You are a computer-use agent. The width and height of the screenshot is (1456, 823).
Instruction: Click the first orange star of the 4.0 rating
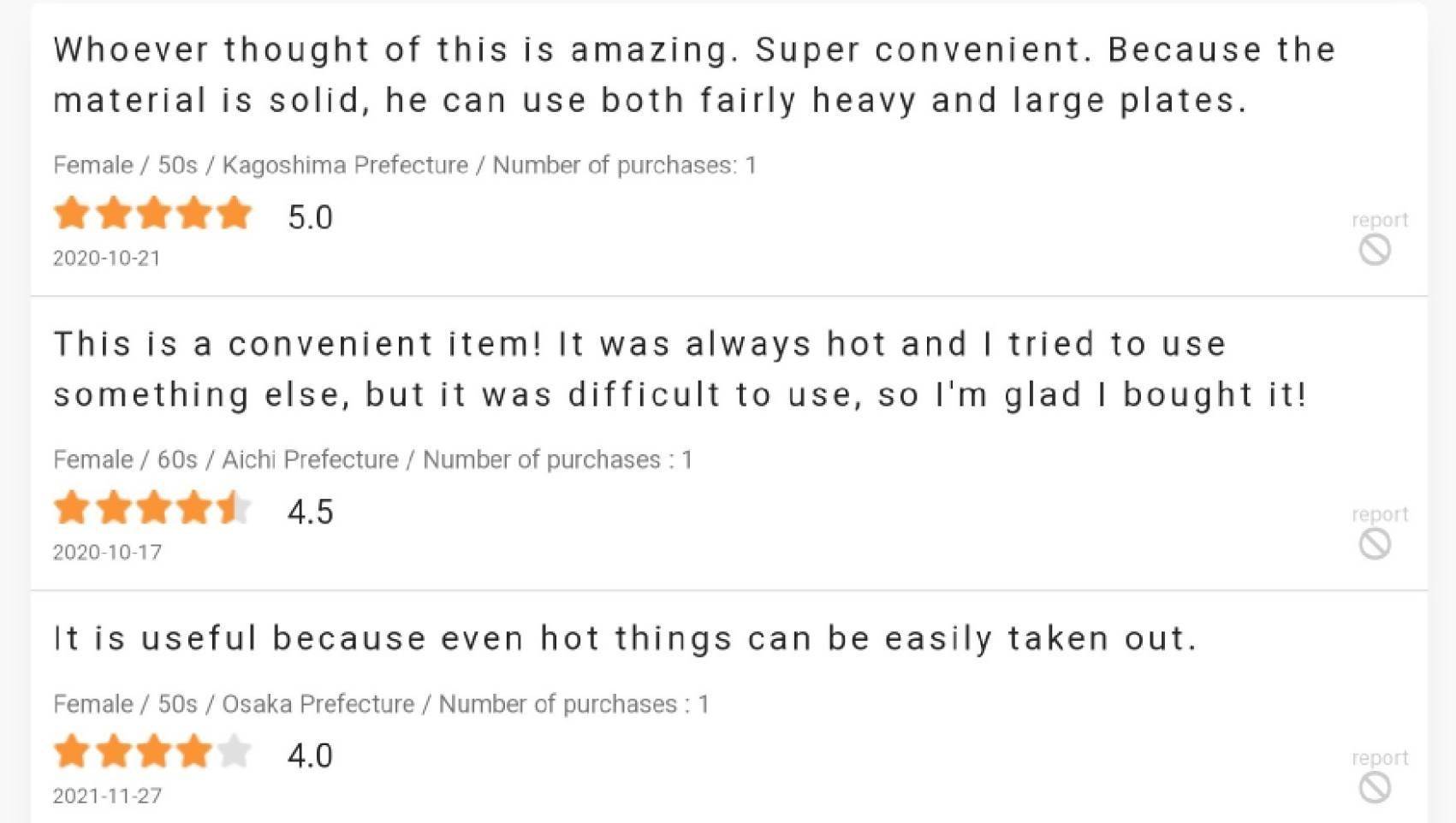click(72, 752)
